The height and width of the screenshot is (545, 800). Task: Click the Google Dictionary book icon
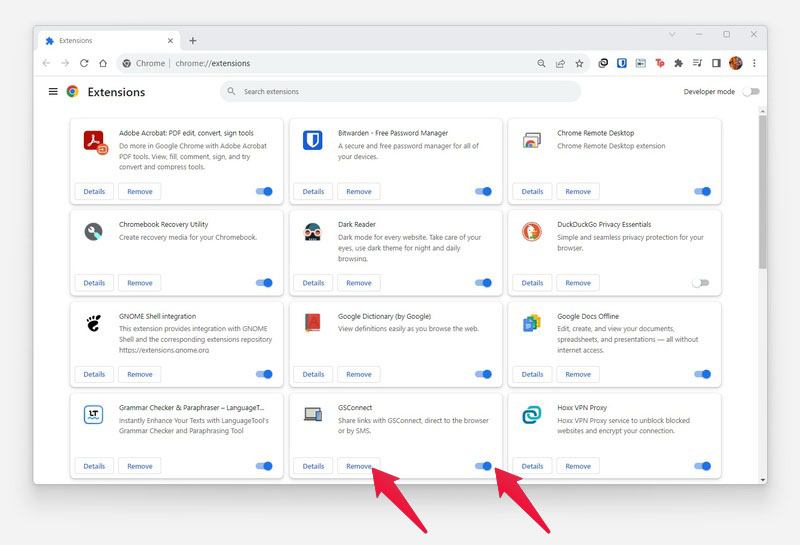pos(312,323)
